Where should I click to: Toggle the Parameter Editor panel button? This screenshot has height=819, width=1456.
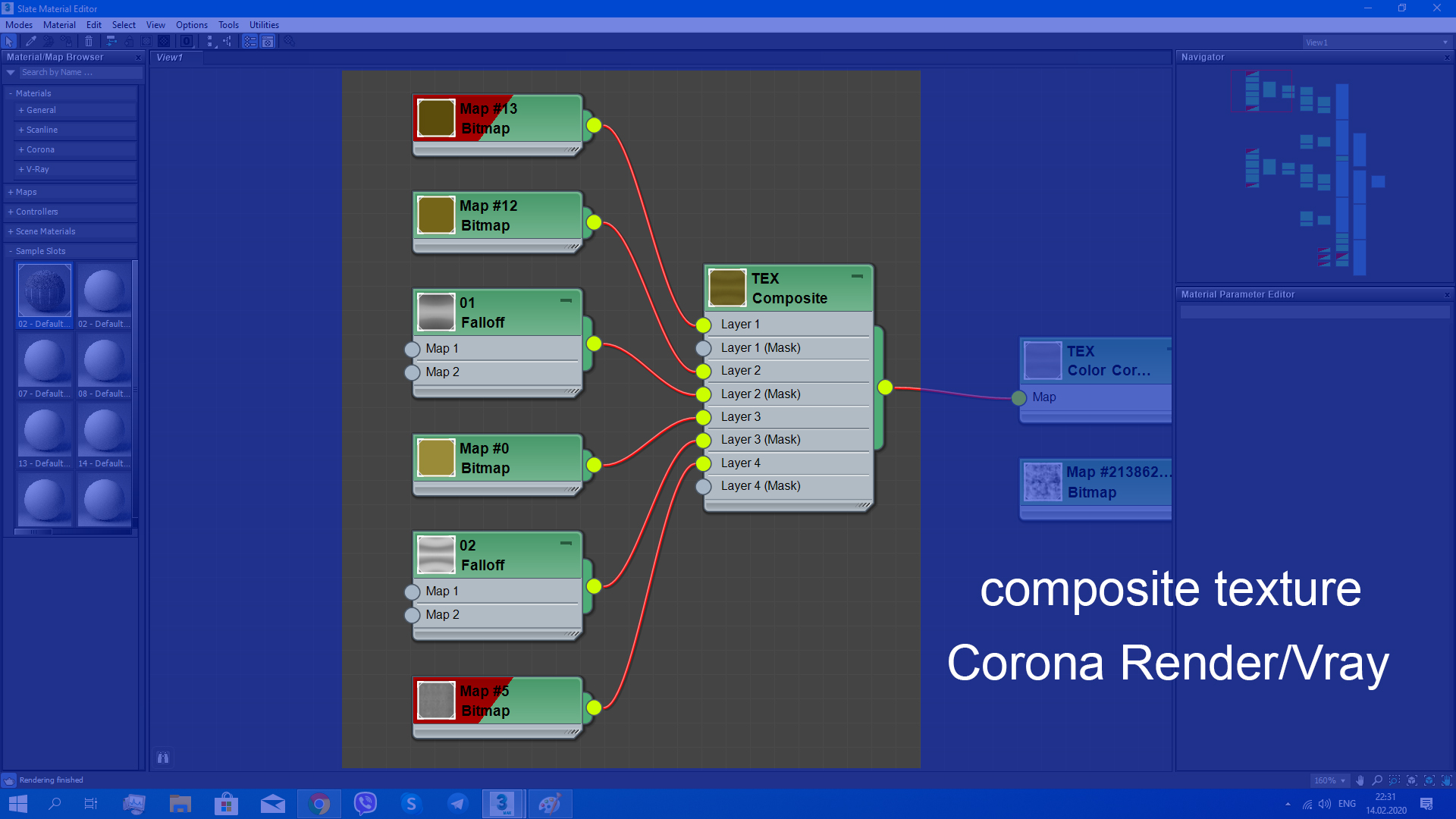pyautogui.click(x=268, y=41)
